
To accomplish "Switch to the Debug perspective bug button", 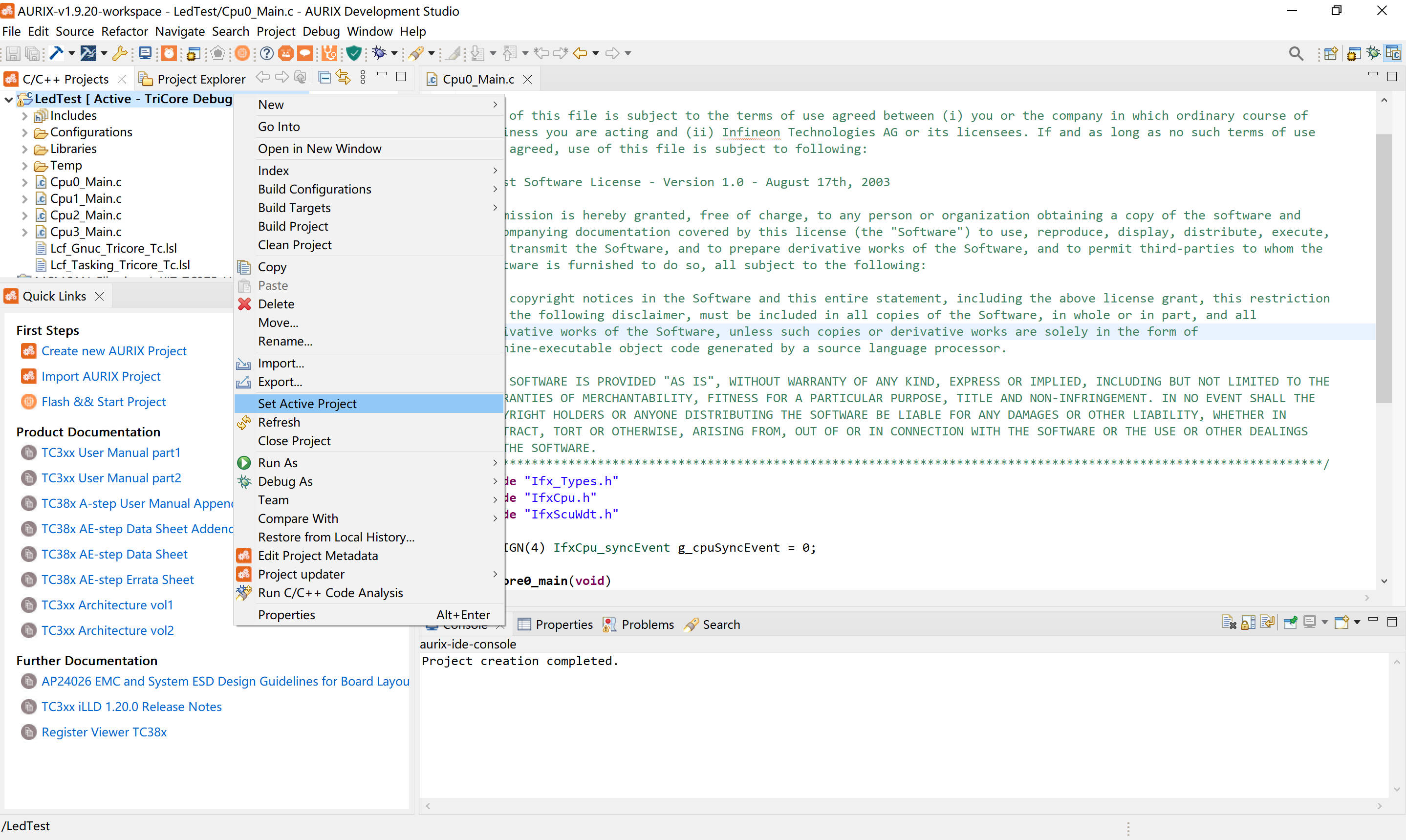I will point(1373,53).
